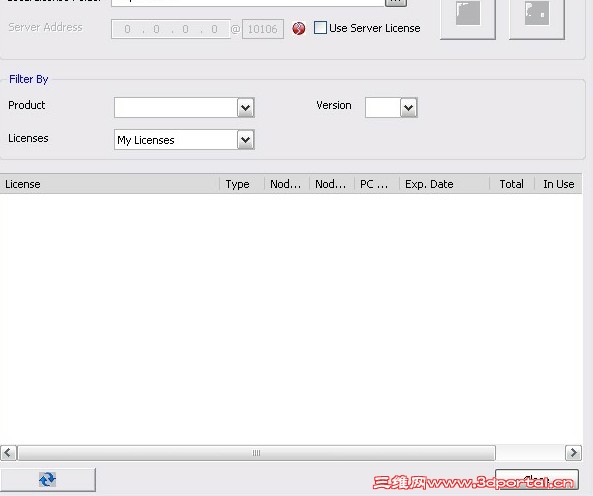Enable the Use Server License checkbox

[x=320, y=28]
